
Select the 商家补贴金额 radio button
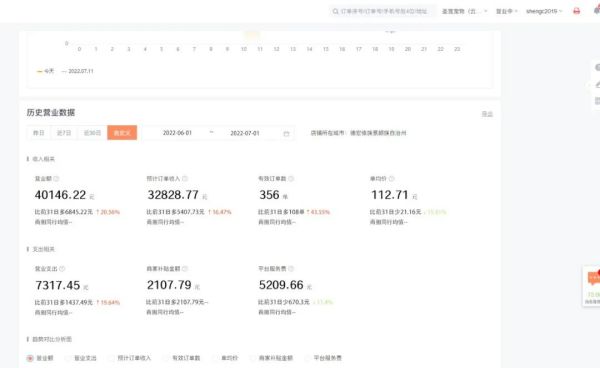[x=253, y=358]
